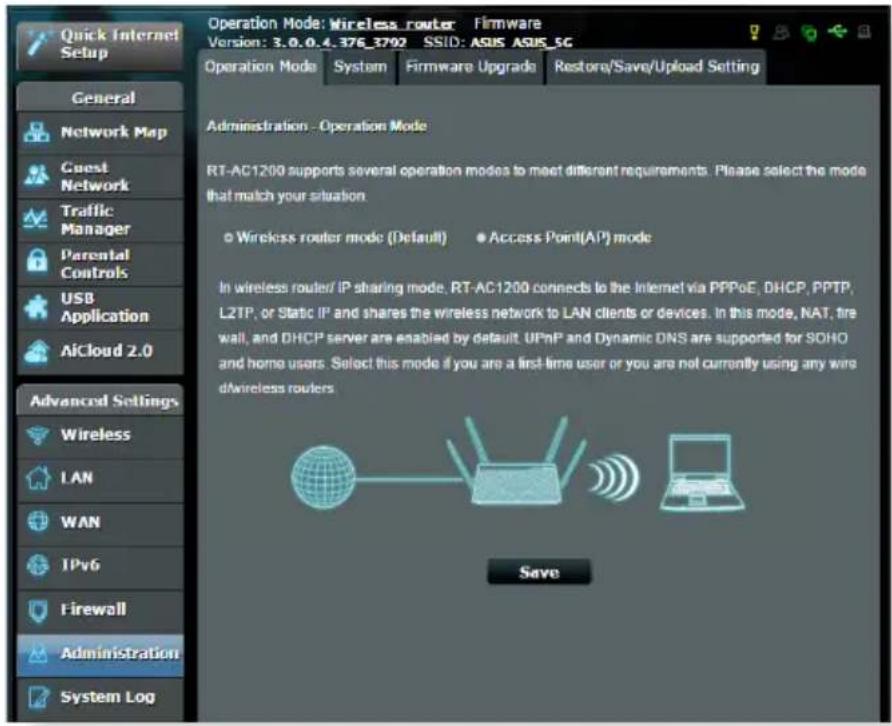The image size is (892, 726).
Task: Save the operation mode settings
Action: point(539,572)
